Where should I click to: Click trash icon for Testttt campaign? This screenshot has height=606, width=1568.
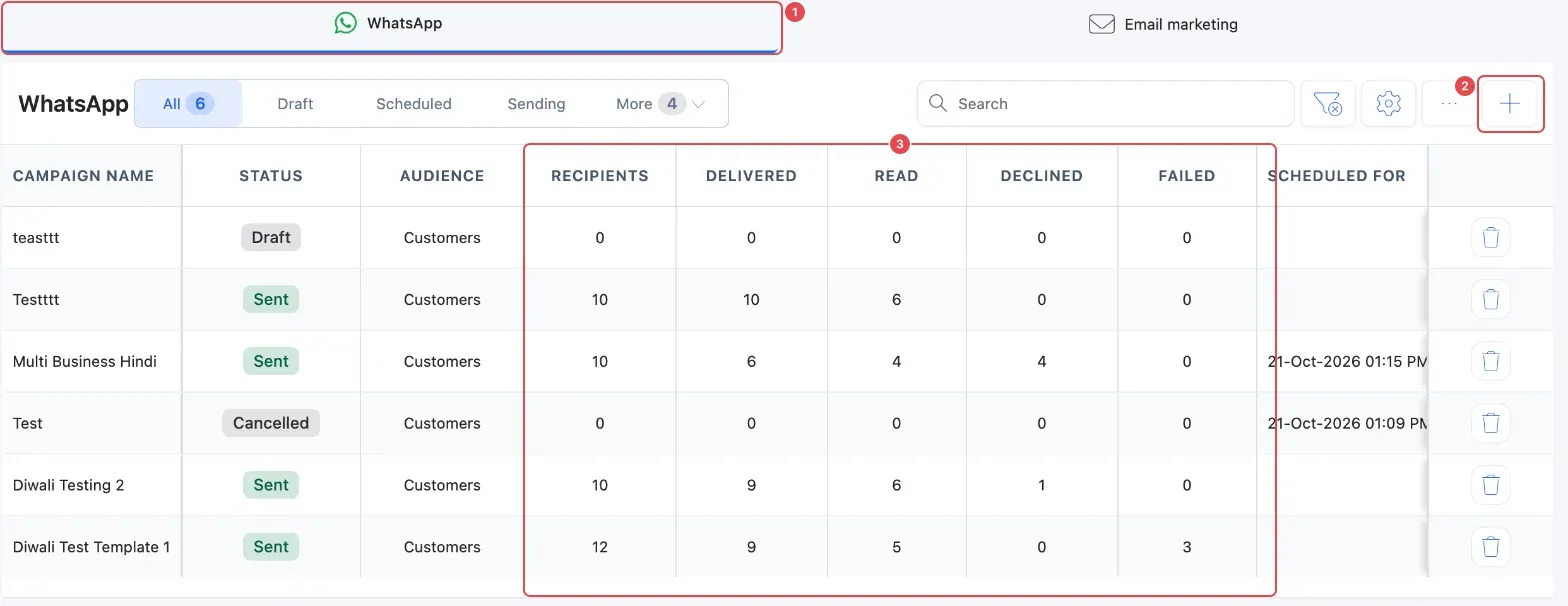[x=1490, y=300]
